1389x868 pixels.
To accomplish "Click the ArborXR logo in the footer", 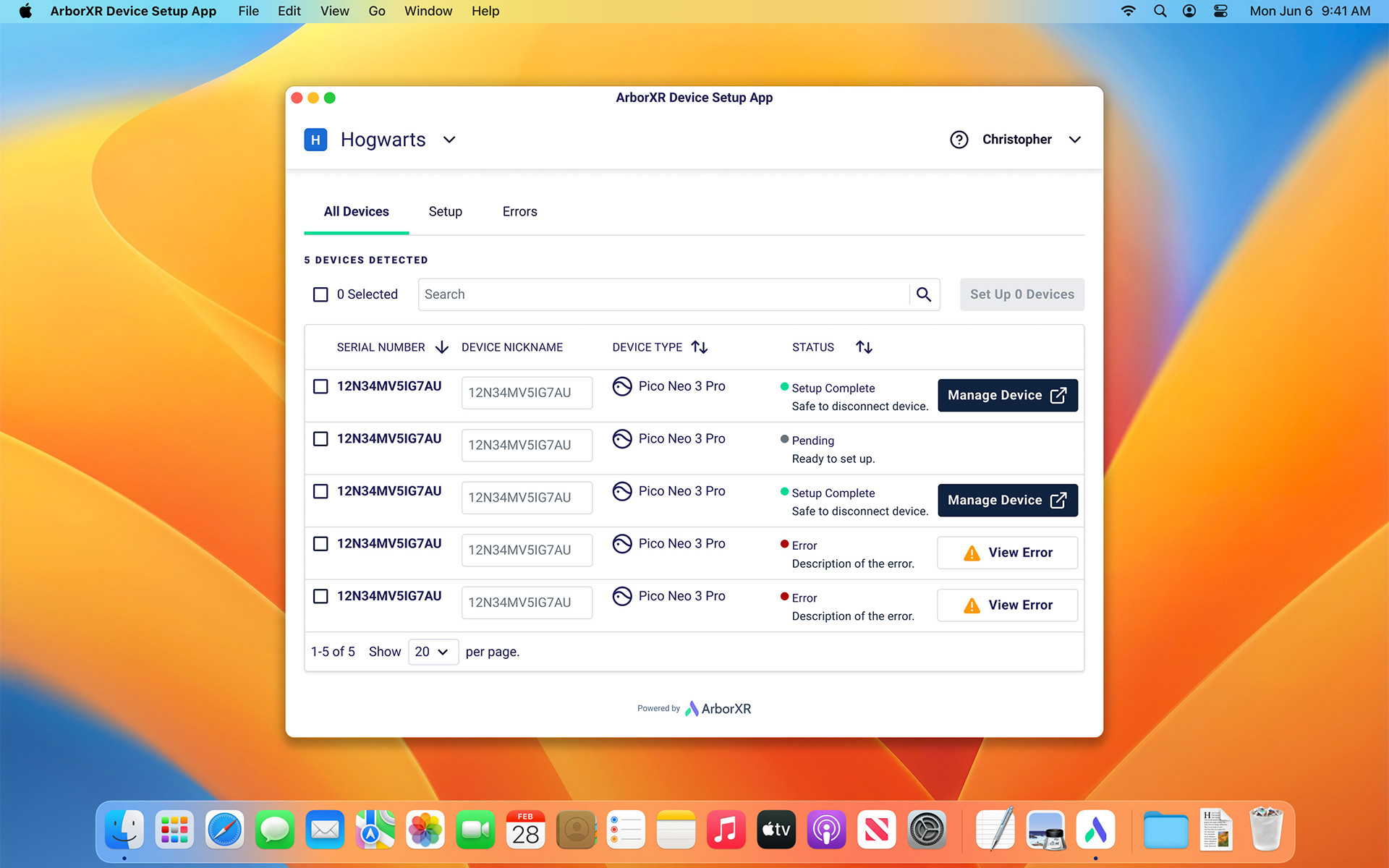I will point(718,709).
